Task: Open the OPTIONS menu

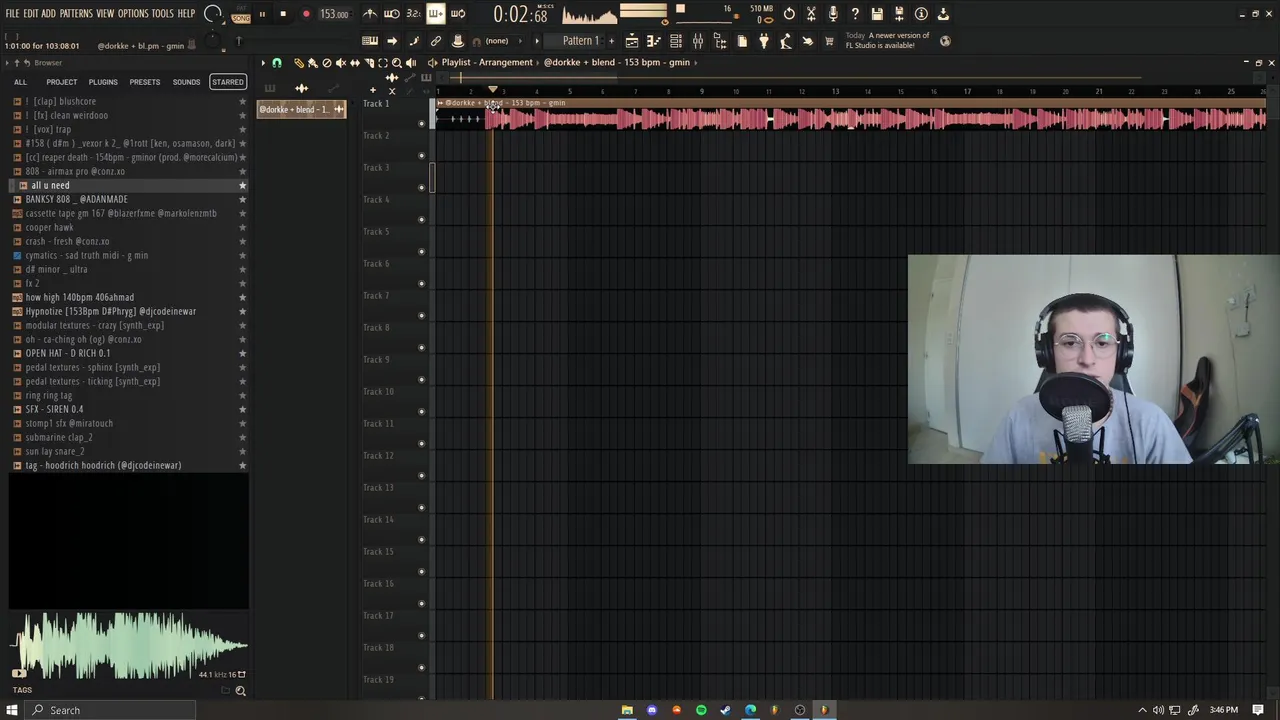Action: tap(133, 14)
